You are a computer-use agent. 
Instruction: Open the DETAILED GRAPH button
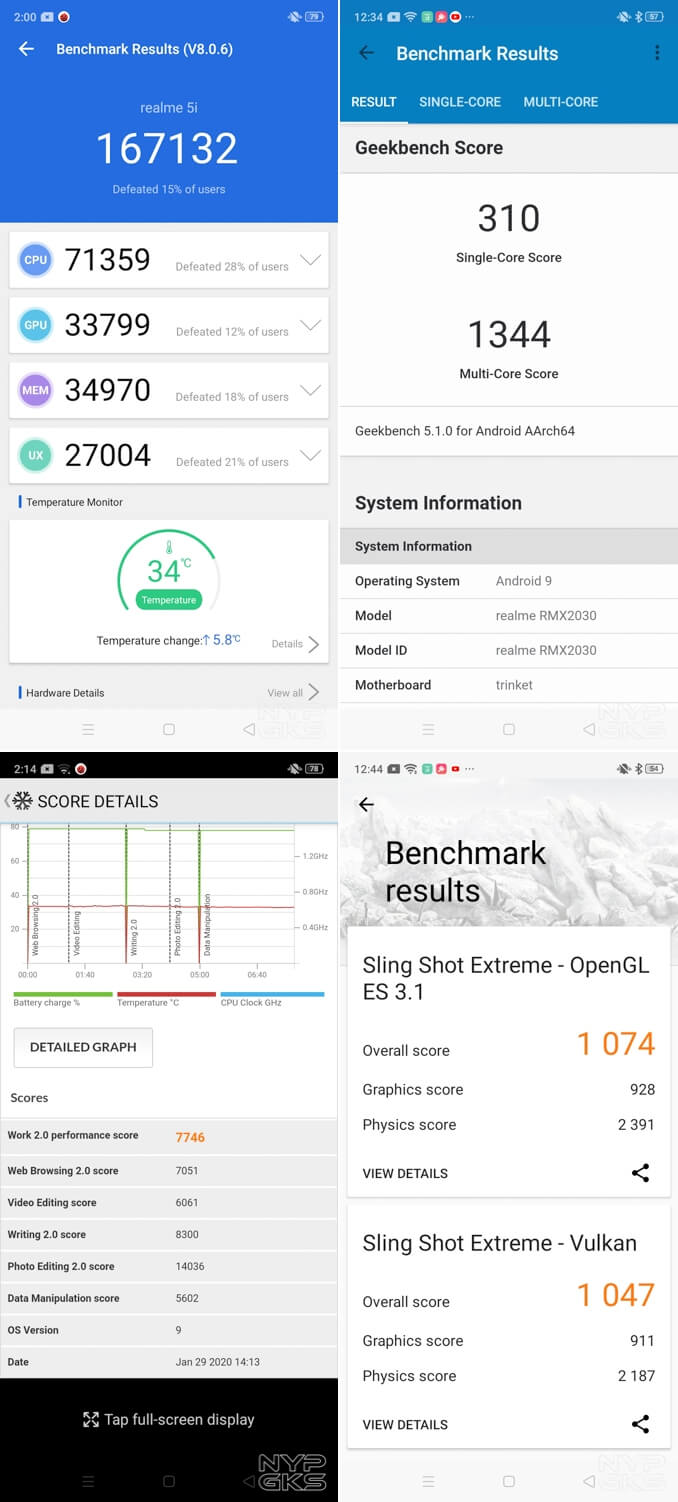pos(83,1047)
